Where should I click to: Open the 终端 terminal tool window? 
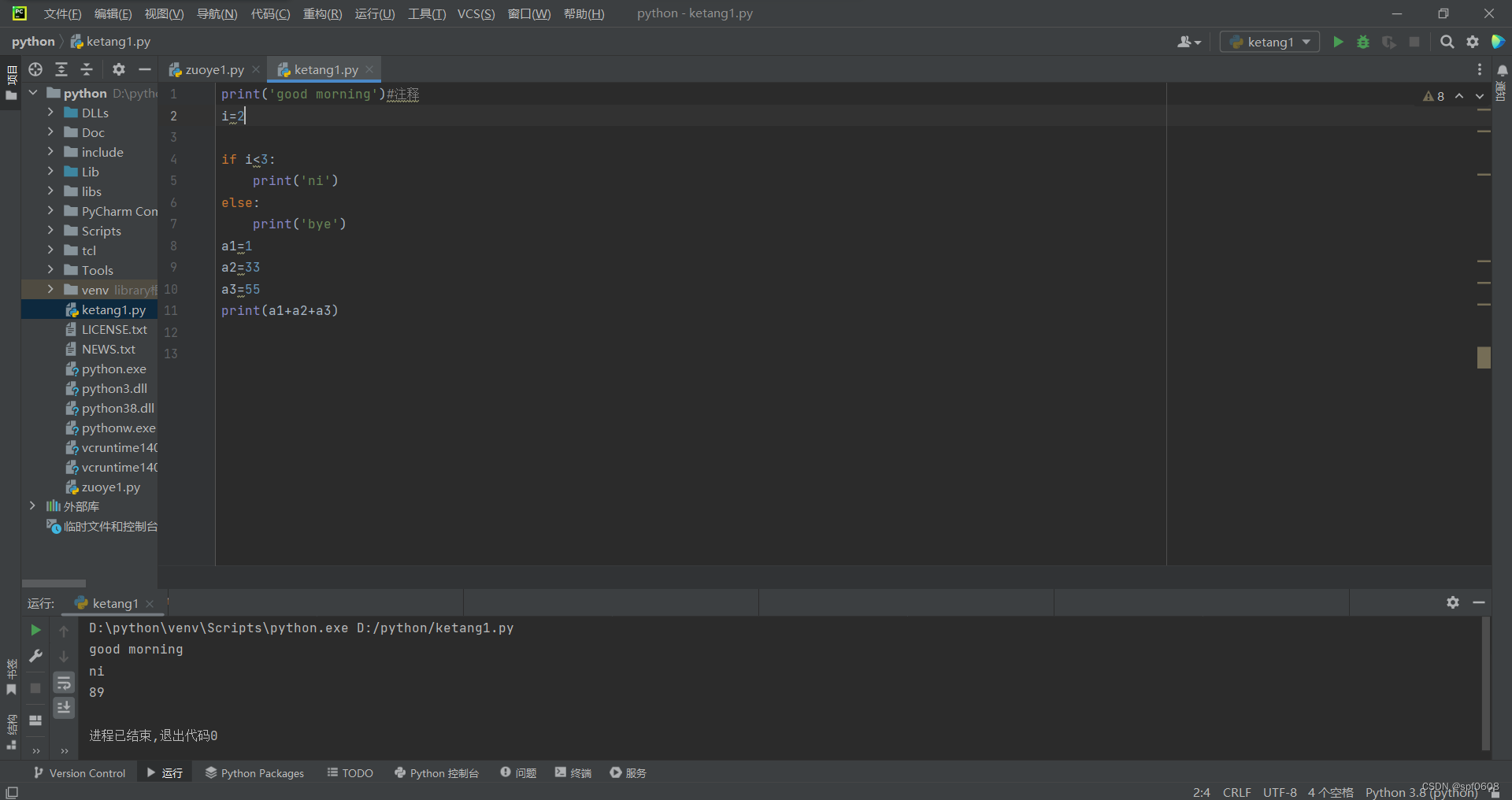(x=573, y=773)
